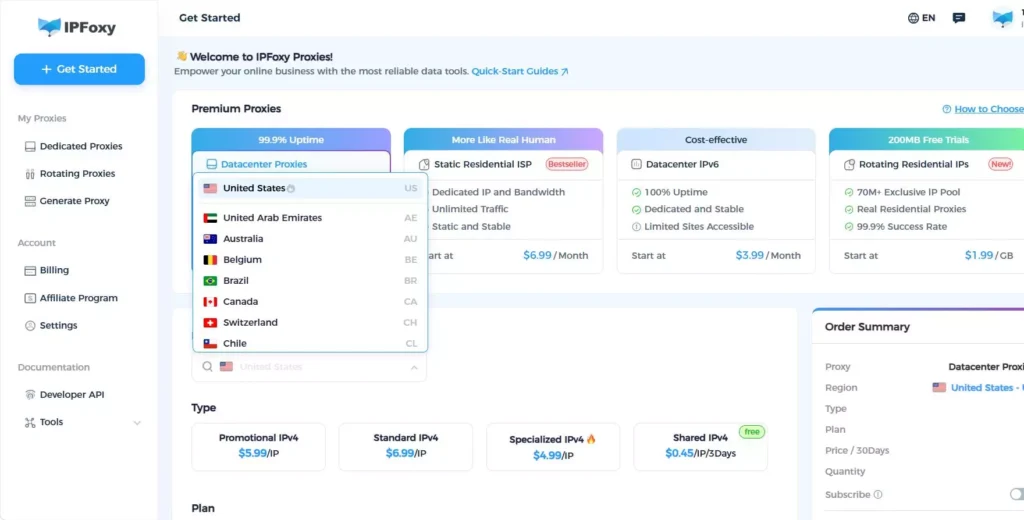Screen dimensions: 1024x520
Task: Click the Affiliate Program icon
Action: 30,298
